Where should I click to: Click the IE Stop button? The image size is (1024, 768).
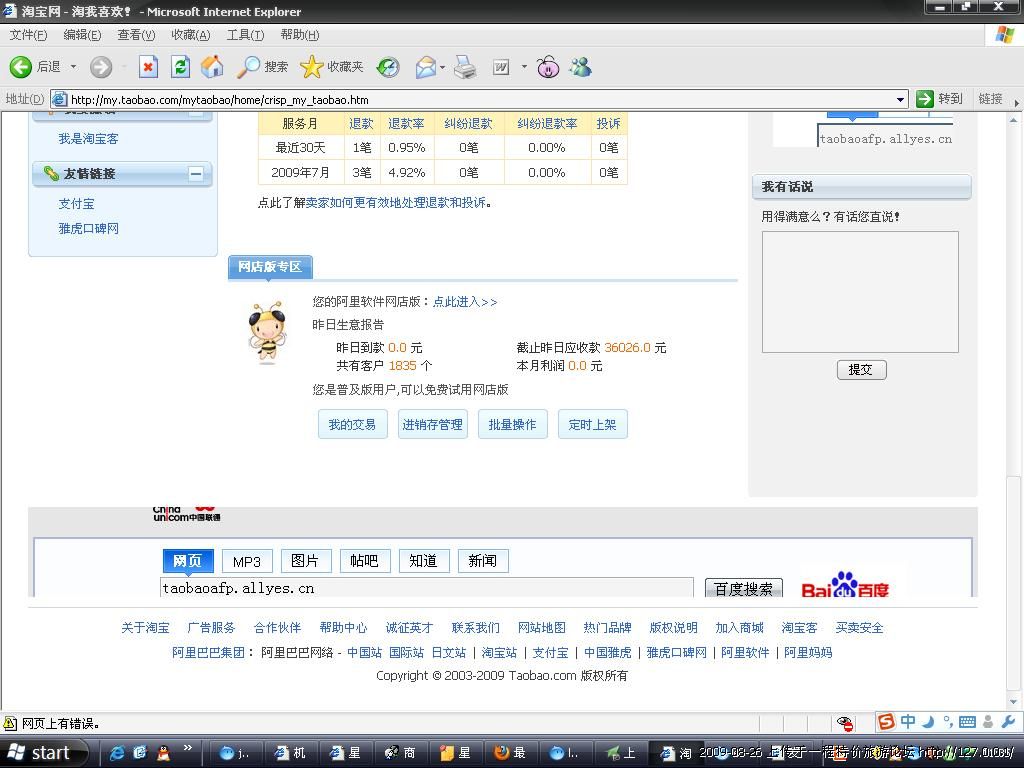tap(148, 67)
